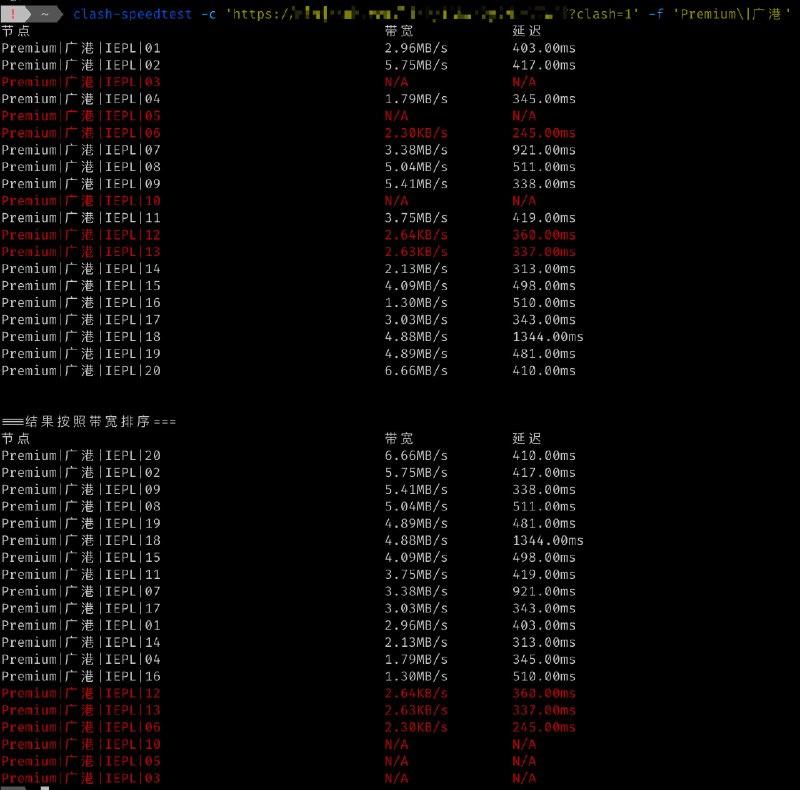
Task: Select IEPL|20 node atop the sorted results
Action: point(80,456)
